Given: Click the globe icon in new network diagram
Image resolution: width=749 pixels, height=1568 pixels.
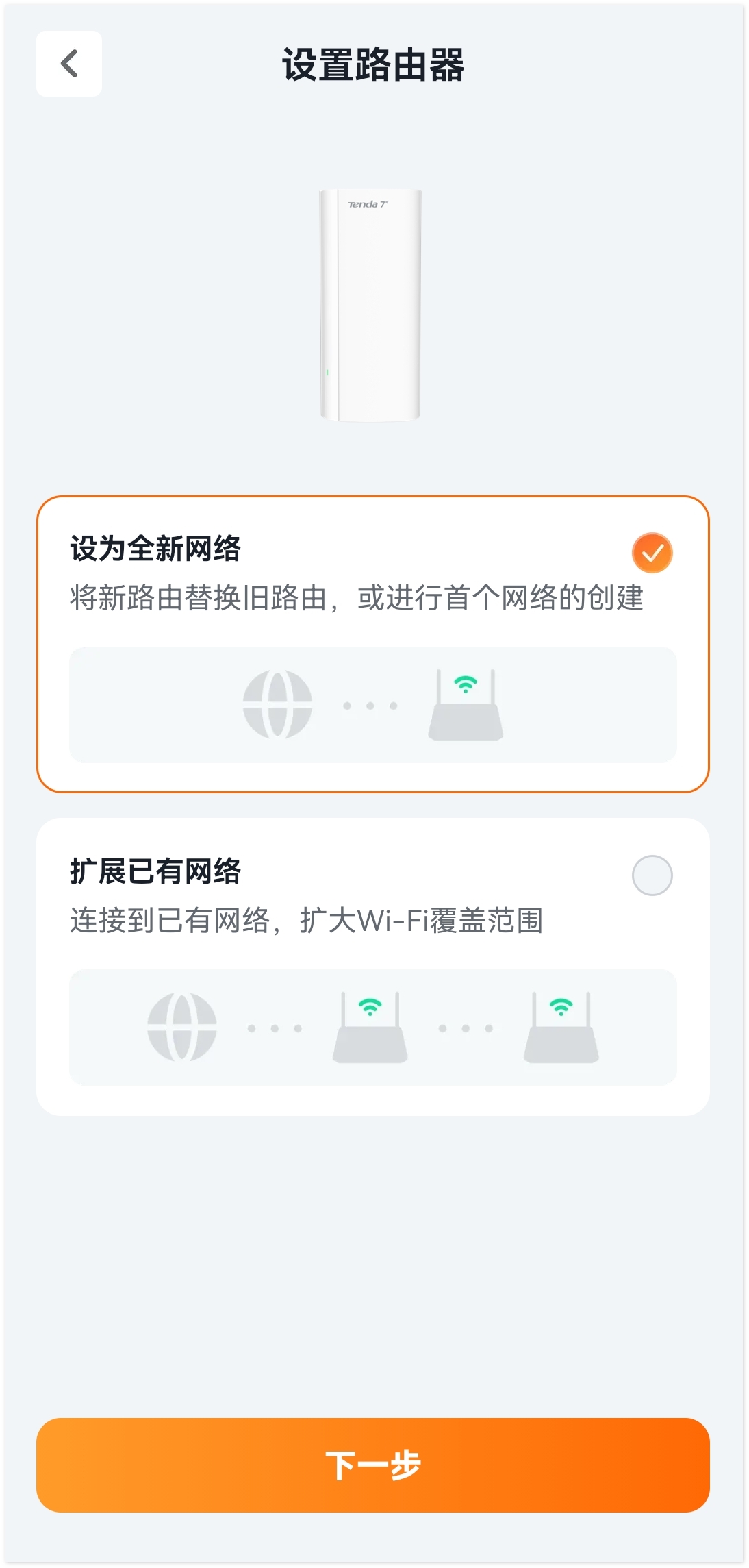Looking at the screenshot, I should (x=277, y=704).
